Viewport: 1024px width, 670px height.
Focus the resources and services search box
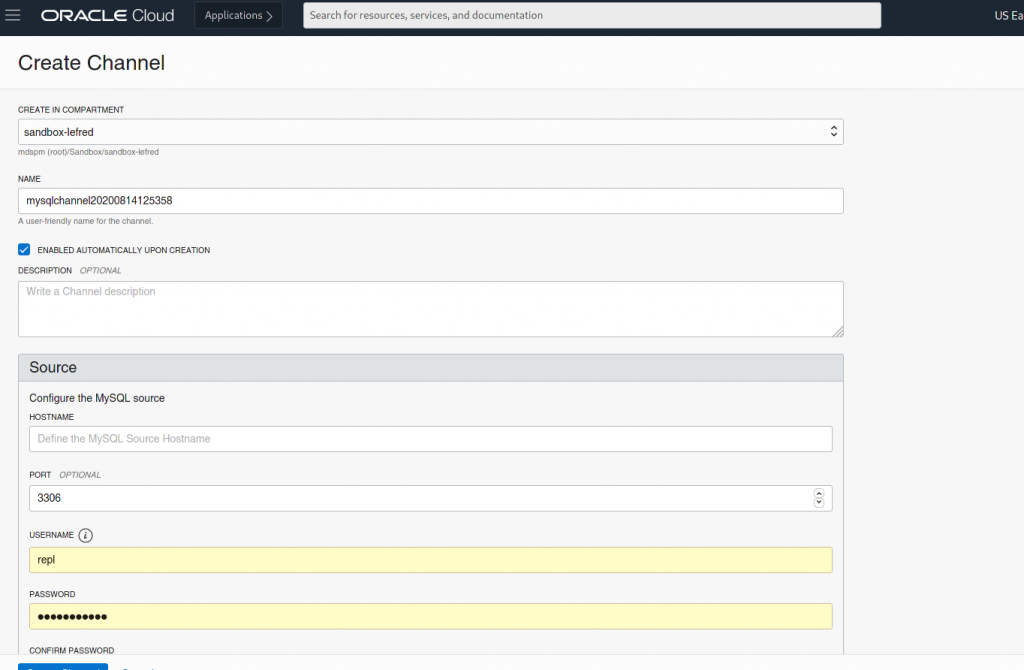(x=592, y=15)
